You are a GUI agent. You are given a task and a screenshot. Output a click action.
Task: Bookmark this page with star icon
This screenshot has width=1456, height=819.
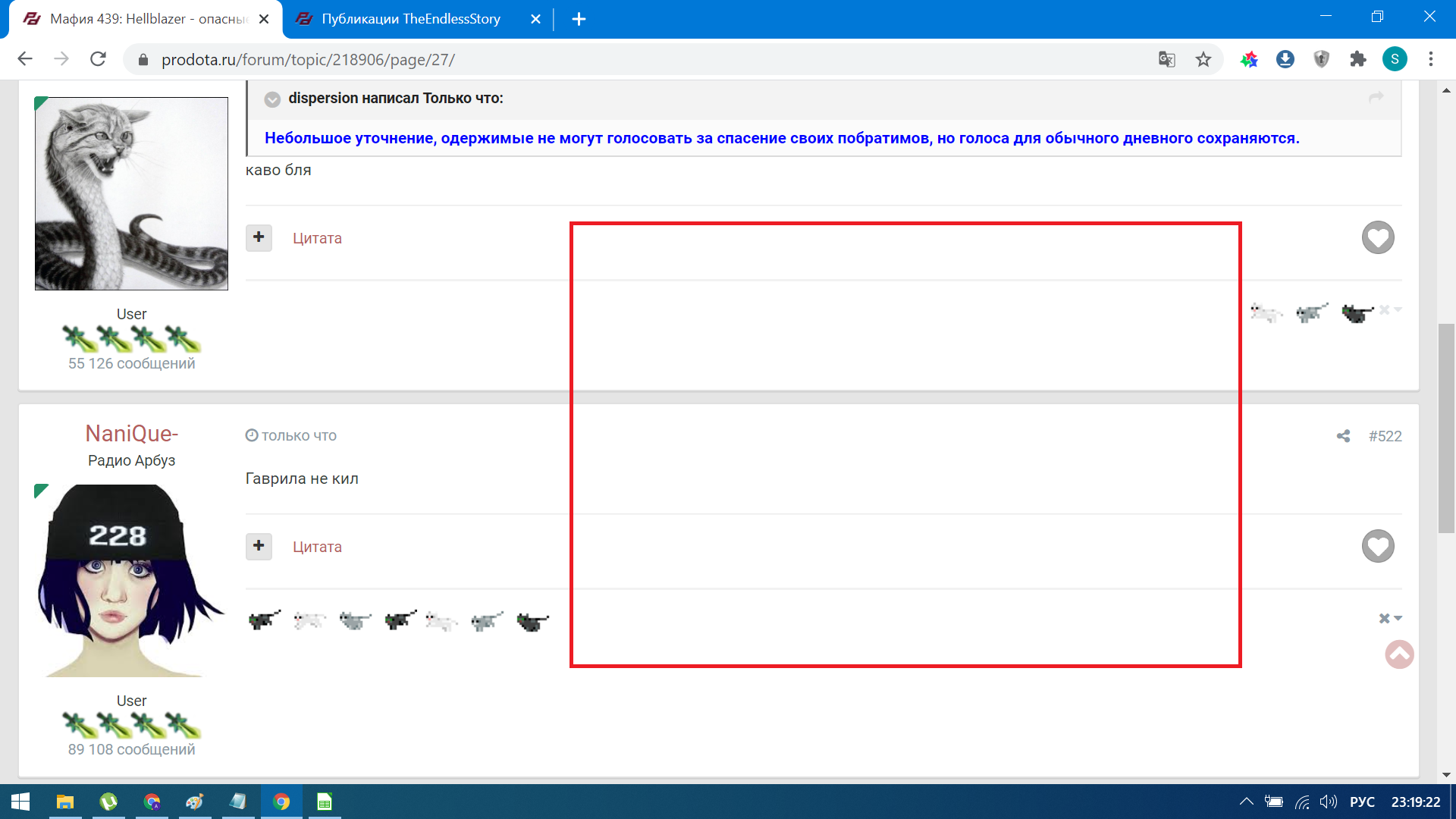click(x=1203, y=59)
